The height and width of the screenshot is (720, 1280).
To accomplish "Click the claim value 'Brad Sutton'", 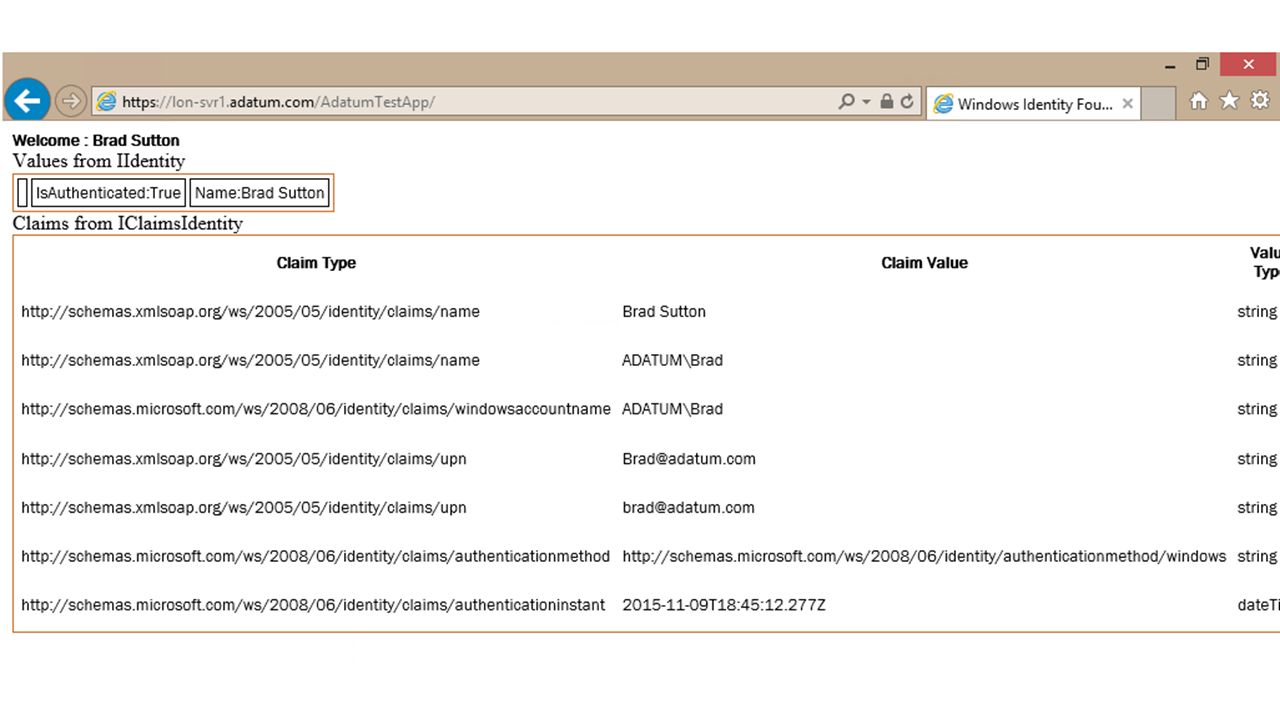I will click(664, 312).
